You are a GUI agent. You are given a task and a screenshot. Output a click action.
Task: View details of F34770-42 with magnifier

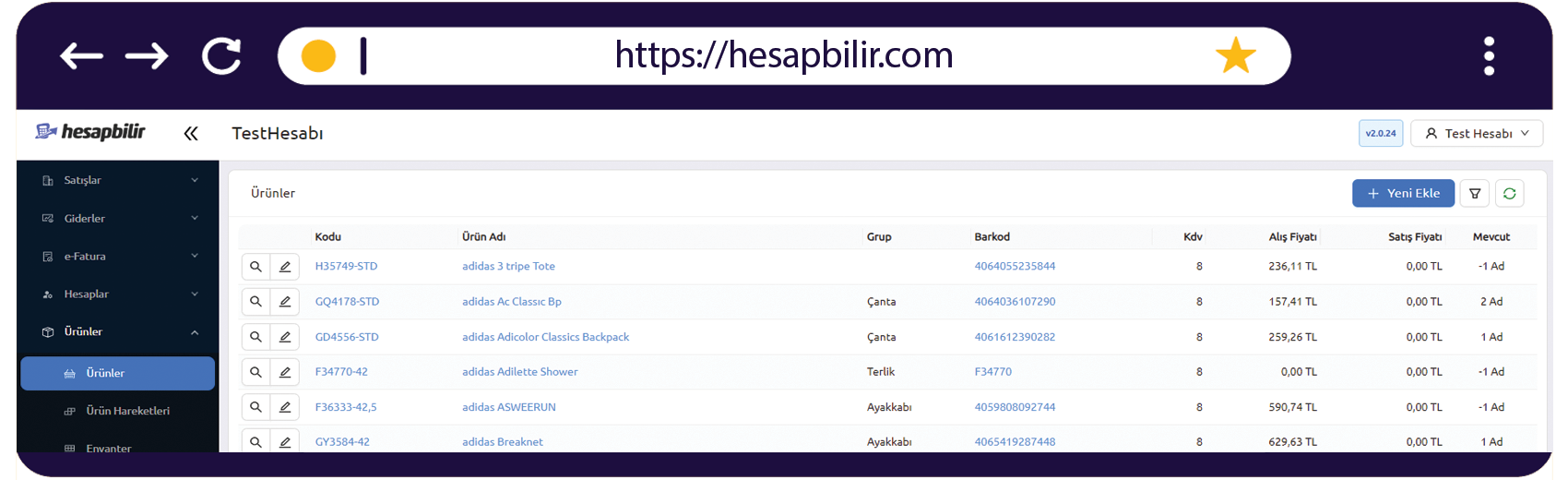click(255, 372)
